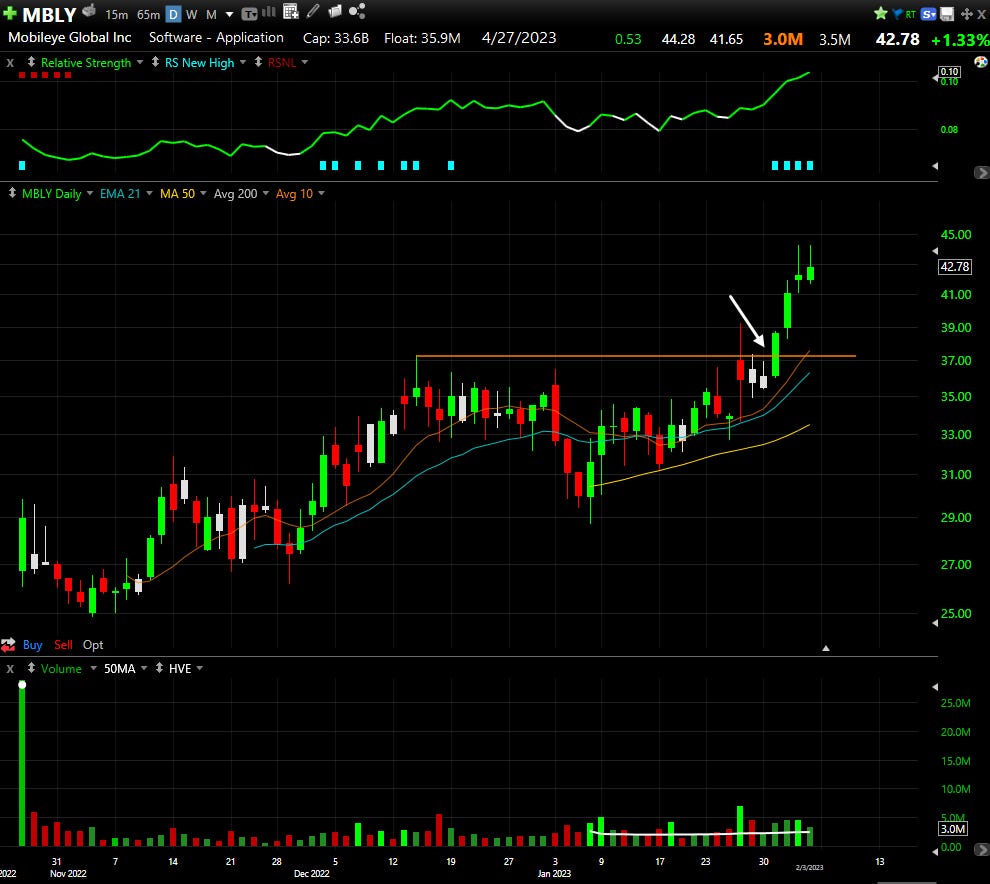Expand the EMA 21 dropdown arrow
The height and width of the screenshot is (884, 990).
pyautogui.click(x=150, y=193)
